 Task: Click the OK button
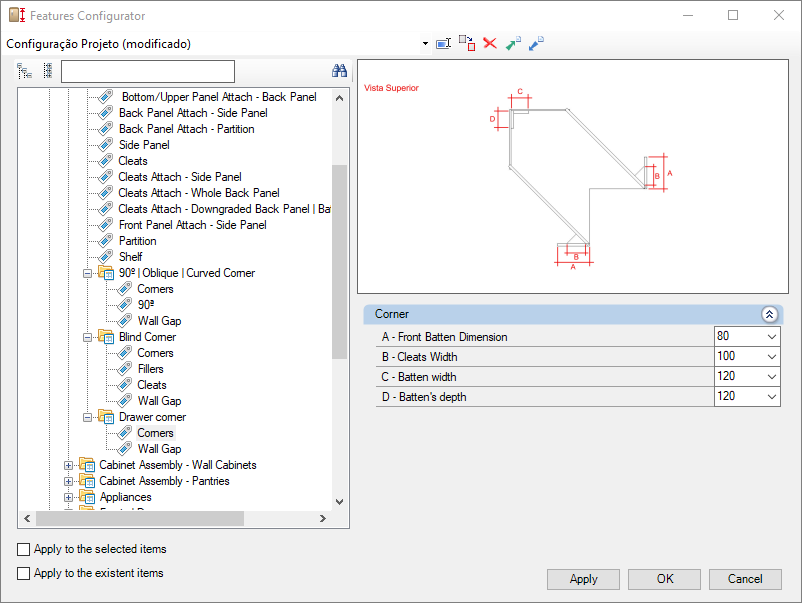point(664,579)
